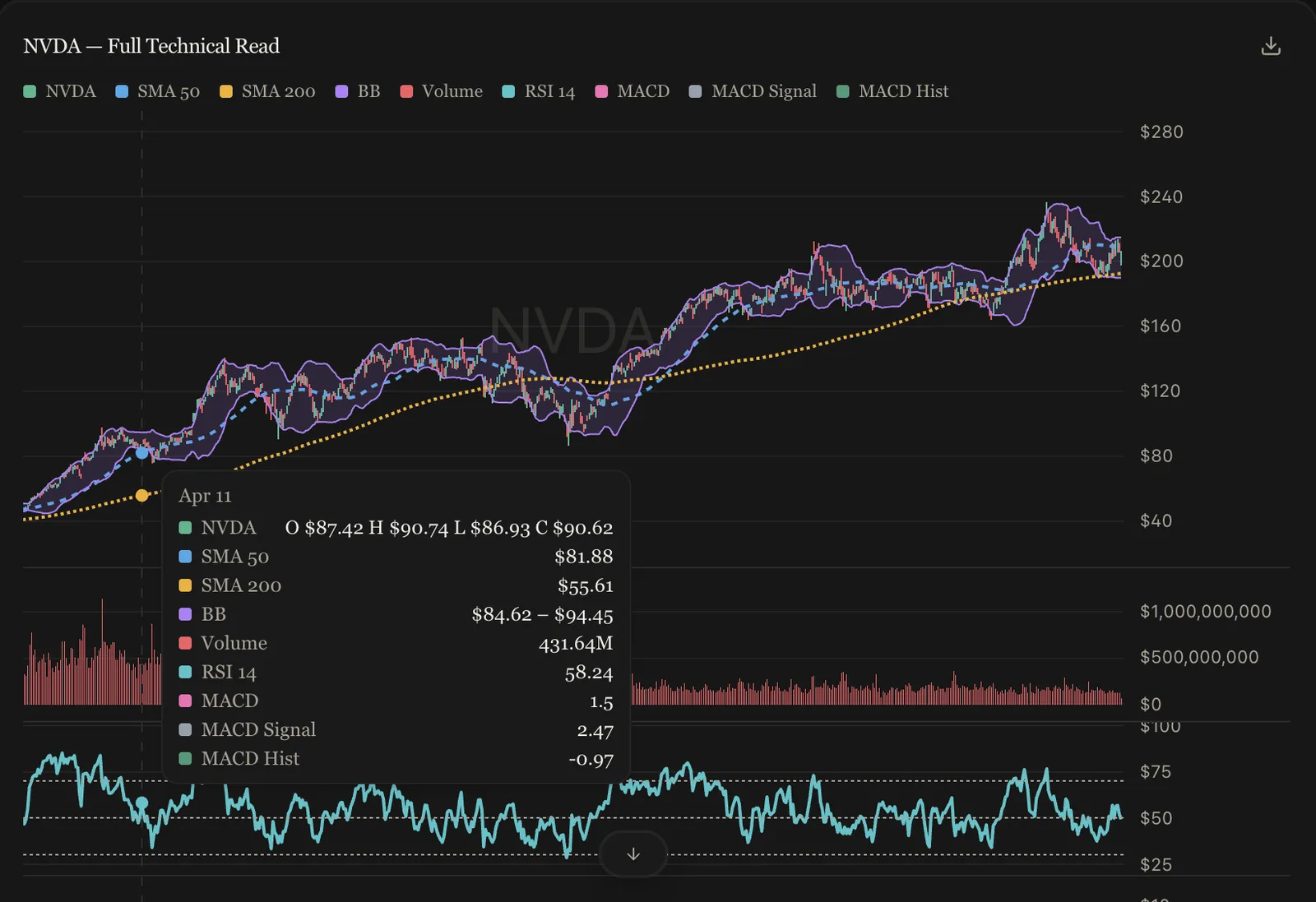Screen dimensions: 1316x902
Task: Click the purple BB swatch in the legend
Action: 341,91
